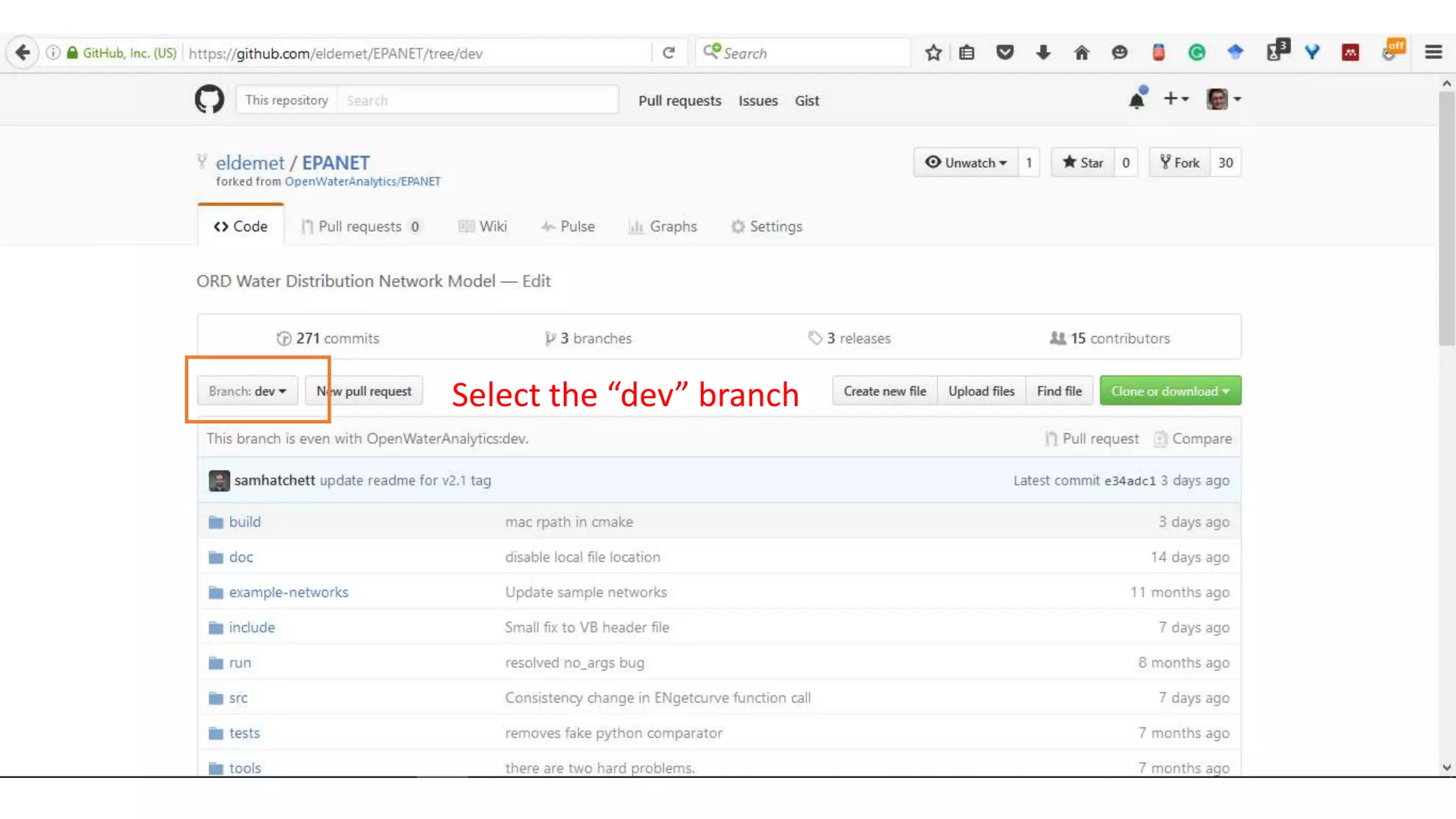Image resolution: width=1456 pixels, height=819 pixels.
Task: Open the build folder
Action: click(x=245, y=522)
